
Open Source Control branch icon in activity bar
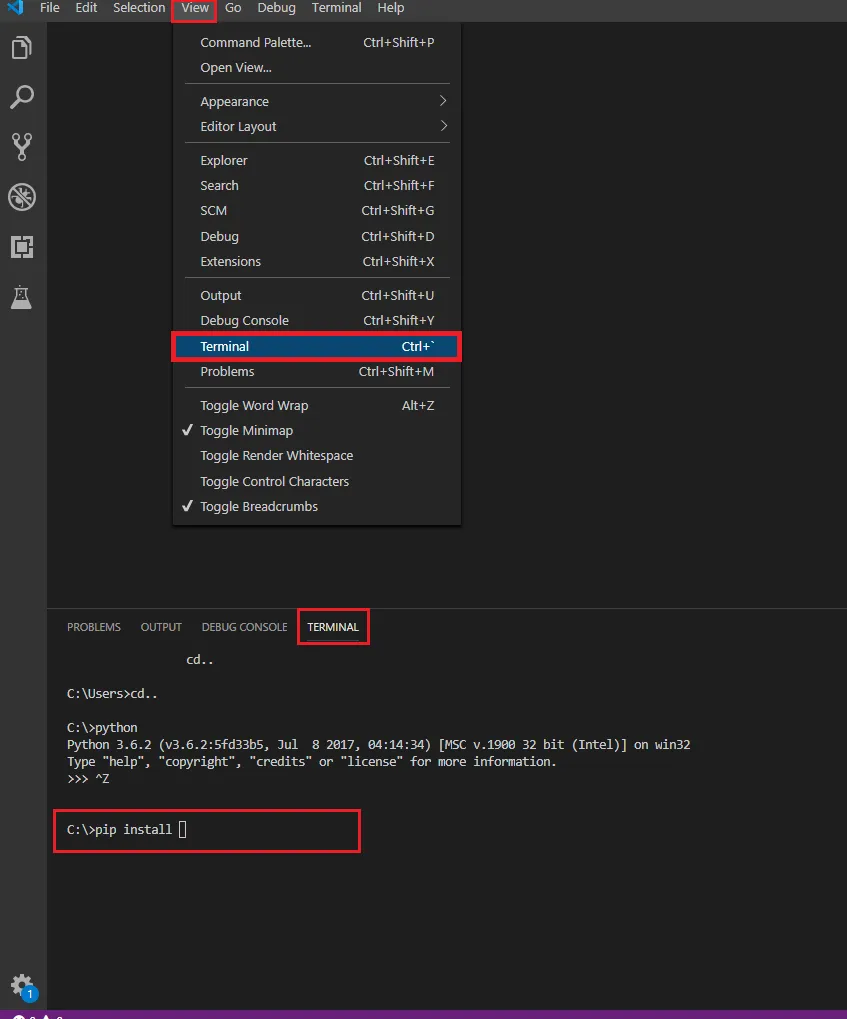pyautogui.click(x=22, y=147)
